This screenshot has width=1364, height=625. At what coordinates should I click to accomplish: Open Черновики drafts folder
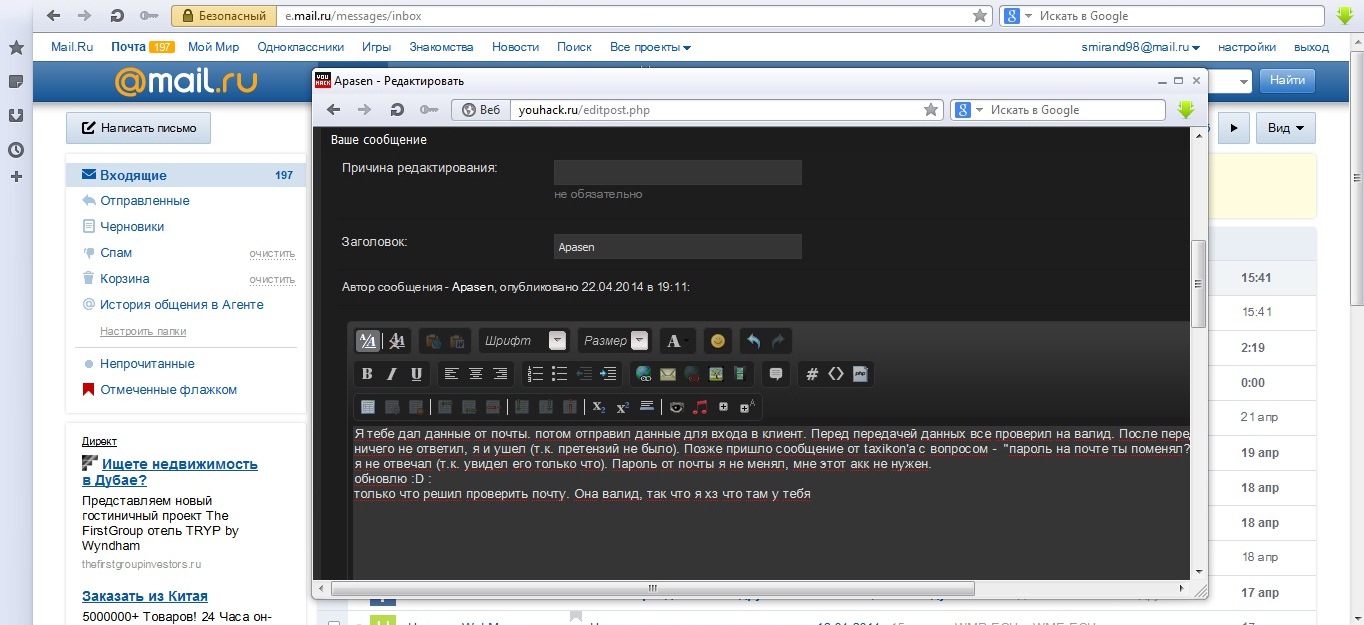tap(132, 227)
